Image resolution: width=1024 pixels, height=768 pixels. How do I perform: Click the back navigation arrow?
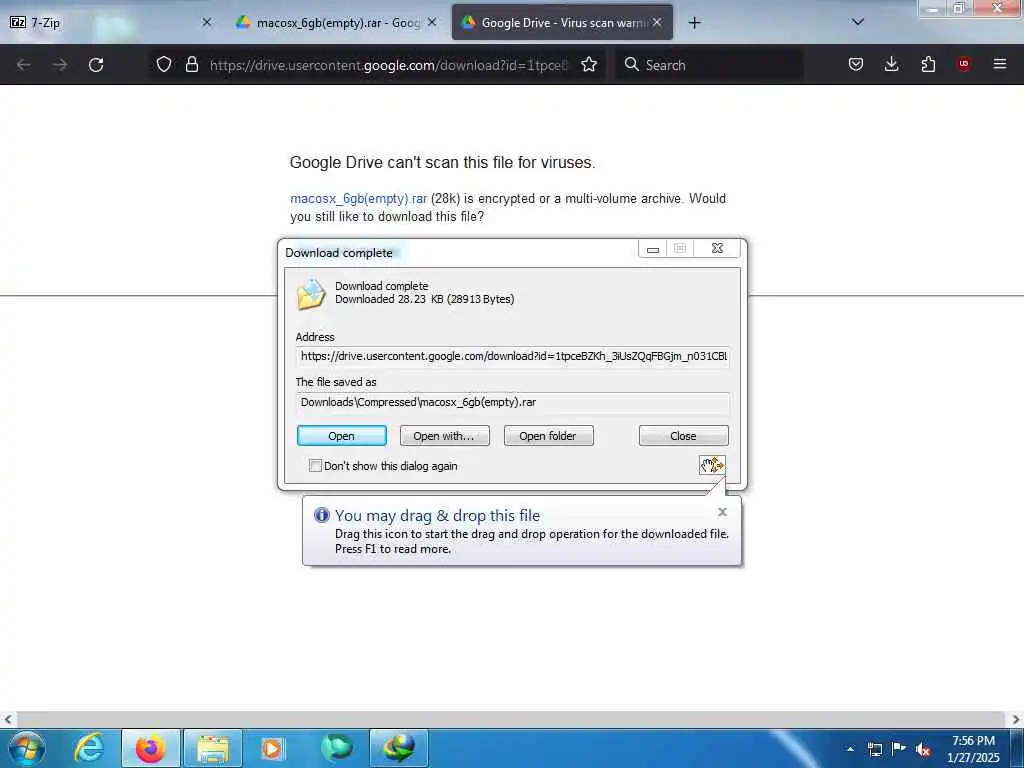tap(24, 65)
